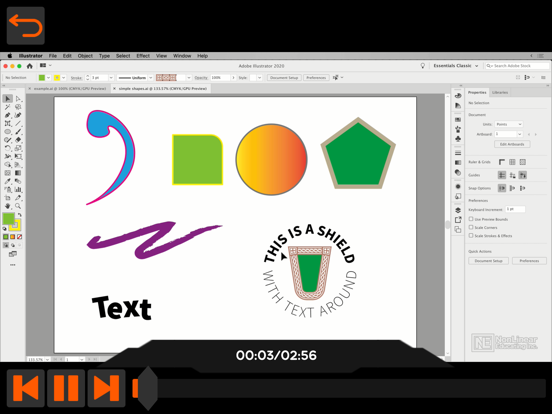This screenshot has height=414, width=552.
Task: Switch to example.ai document tab
Action: pyautogui.click(x=70, y=89)
